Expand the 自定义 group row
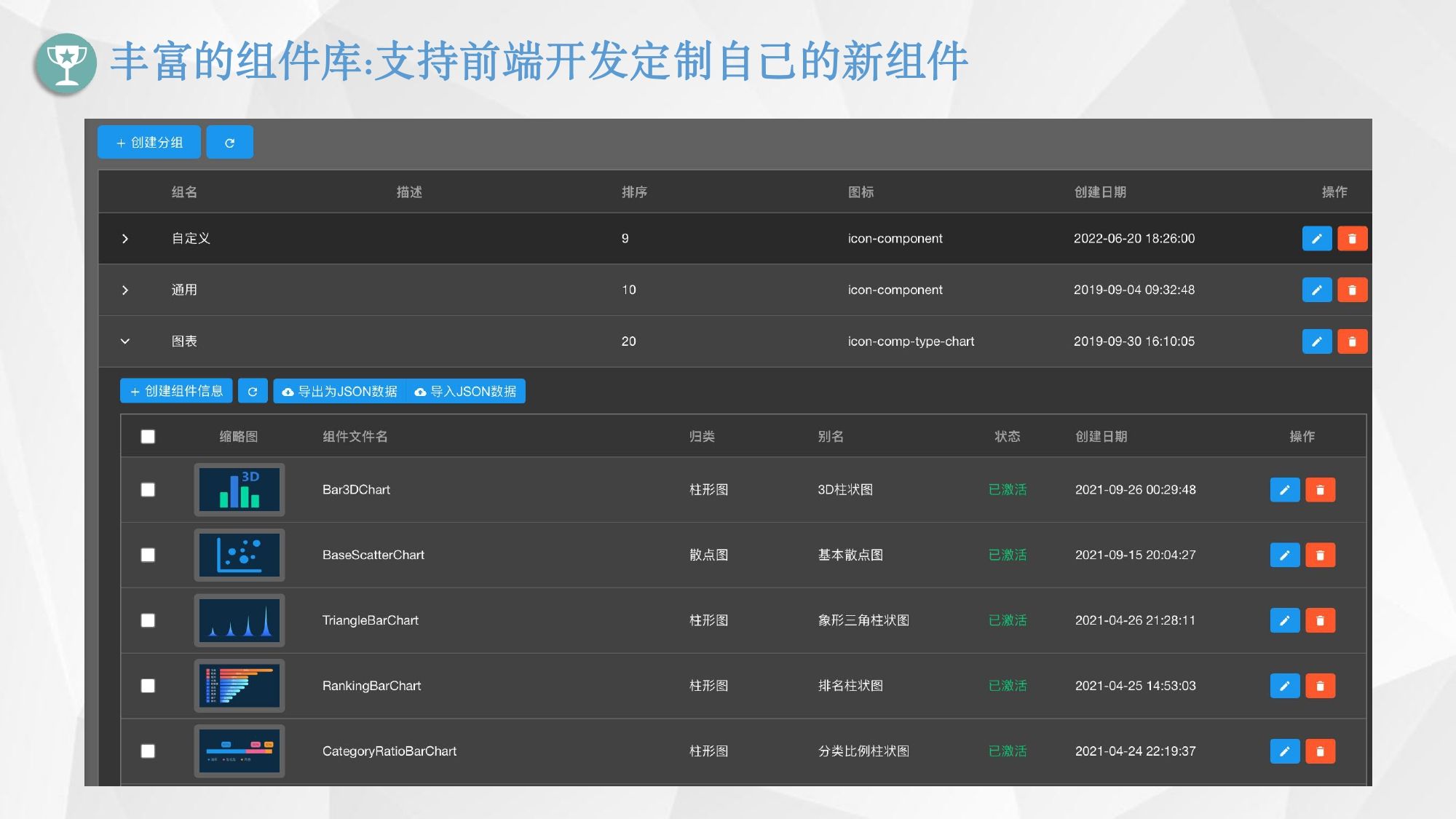This screenshot has width=1456, height=819. click(x=125, y=239)
